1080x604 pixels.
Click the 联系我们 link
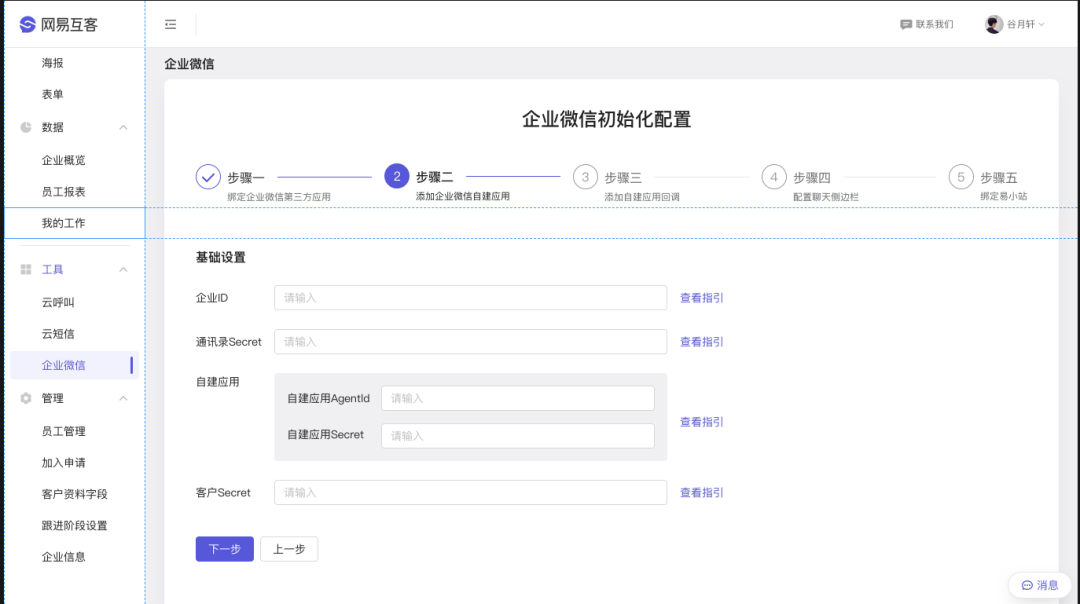point(927,25)
